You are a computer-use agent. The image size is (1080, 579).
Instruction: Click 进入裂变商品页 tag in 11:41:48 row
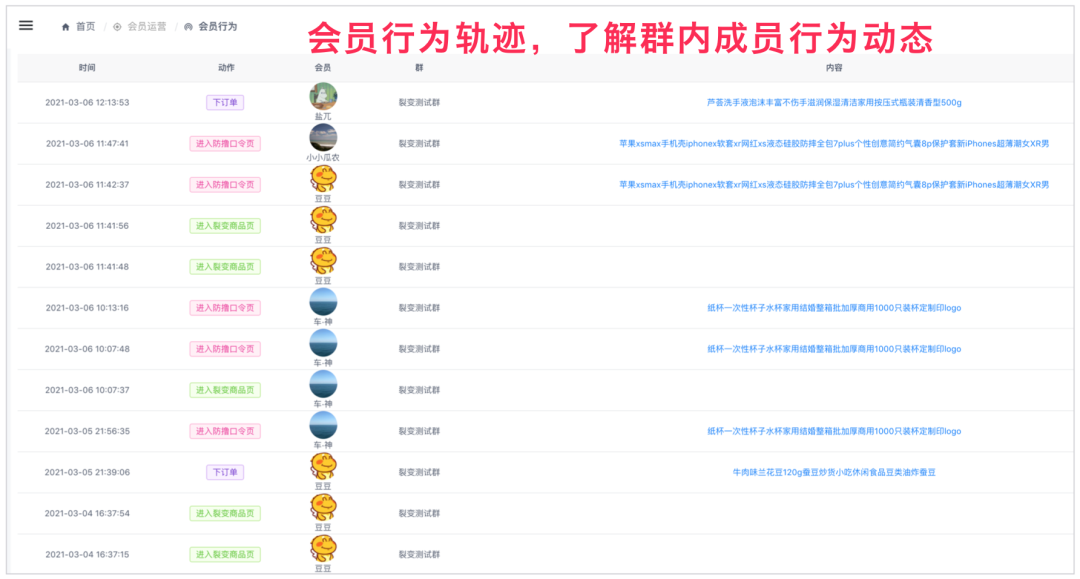click(225, 267)
